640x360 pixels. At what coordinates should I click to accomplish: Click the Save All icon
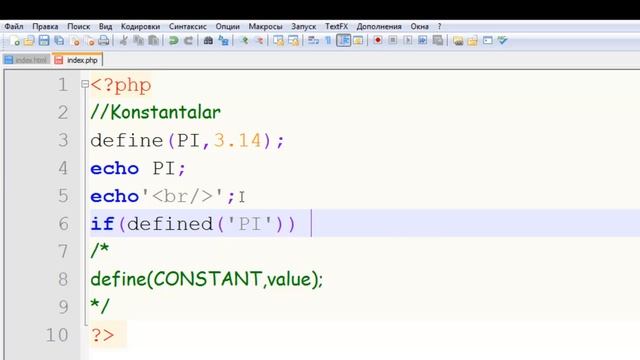tap(59, 40)
